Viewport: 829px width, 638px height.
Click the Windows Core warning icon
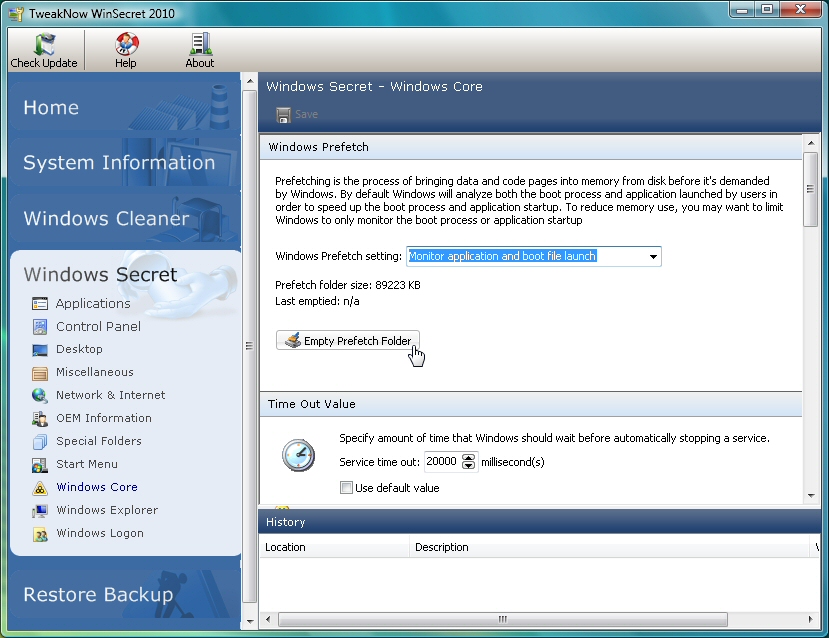[40, 488]
